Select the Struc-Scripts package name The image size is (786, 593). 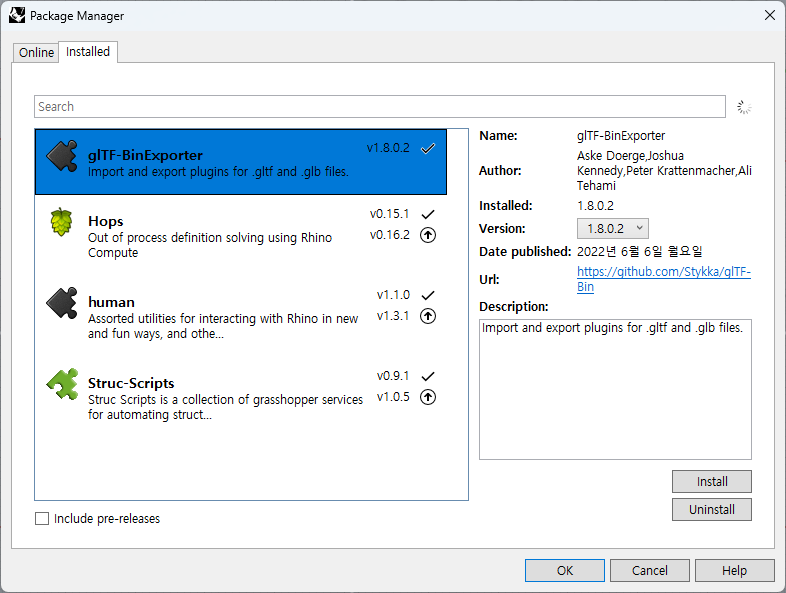(131, 383)
